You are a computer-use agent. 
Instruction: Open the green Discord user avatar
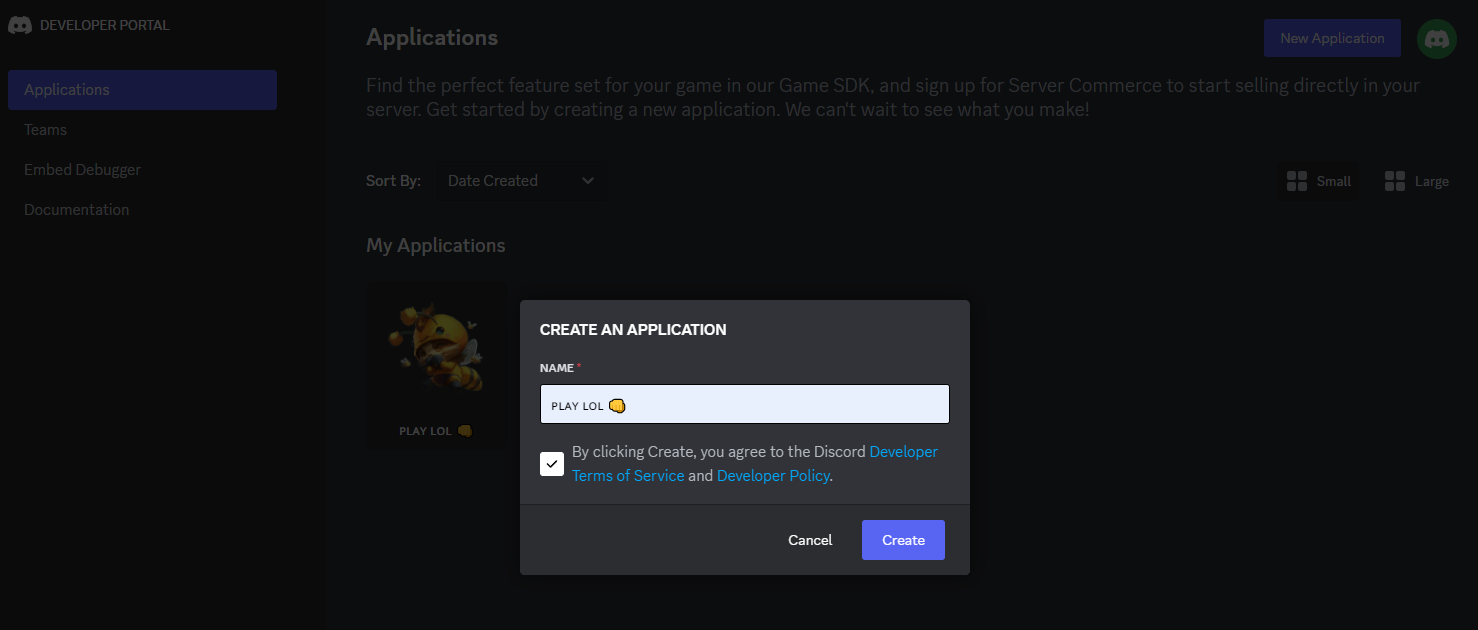point(1436,39)
